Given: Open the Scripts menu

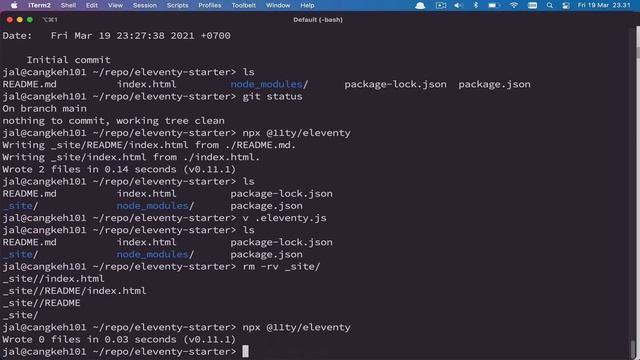Looking at the screenshot, I should [178, 5].
